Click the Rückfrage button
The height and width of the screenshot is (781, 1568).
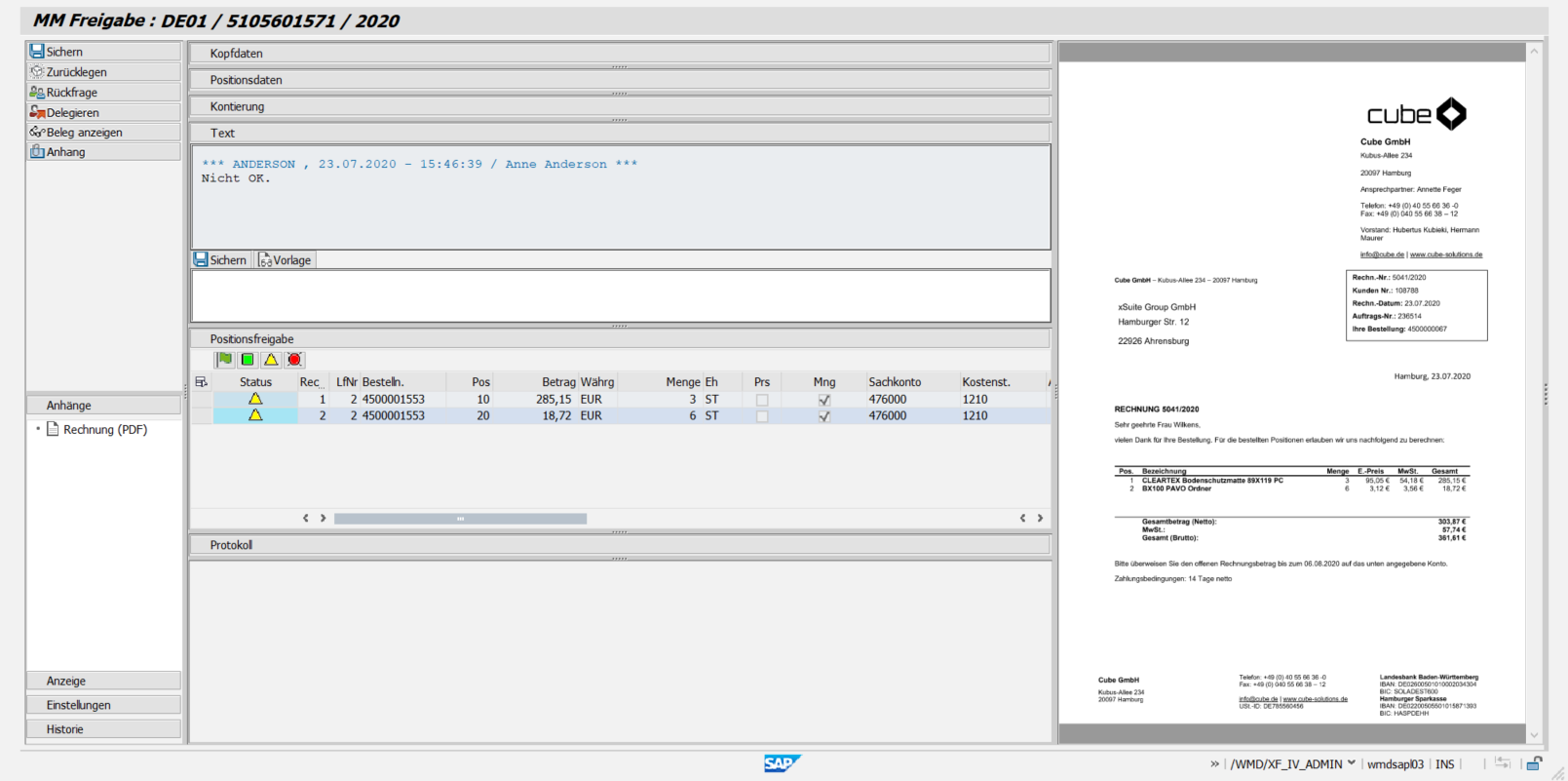pyautogui.click(x=71, y=93)
